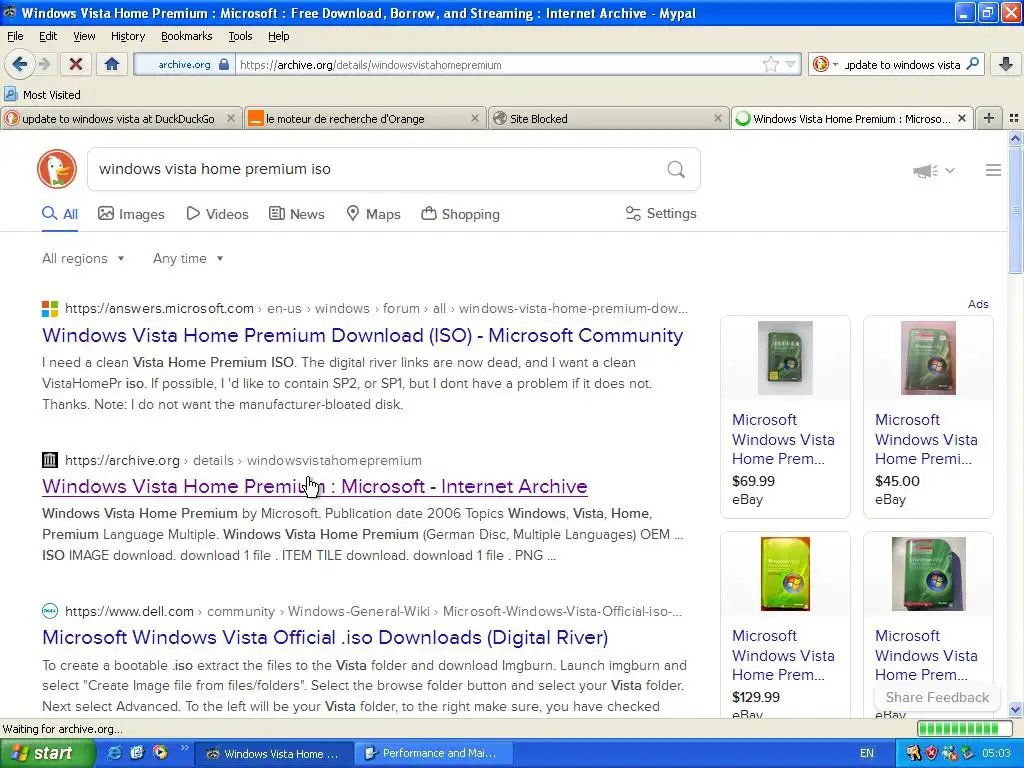Screen dimensions: 1024x768
Task: Open the Bookmarks menu
Action: pos(187,36)
